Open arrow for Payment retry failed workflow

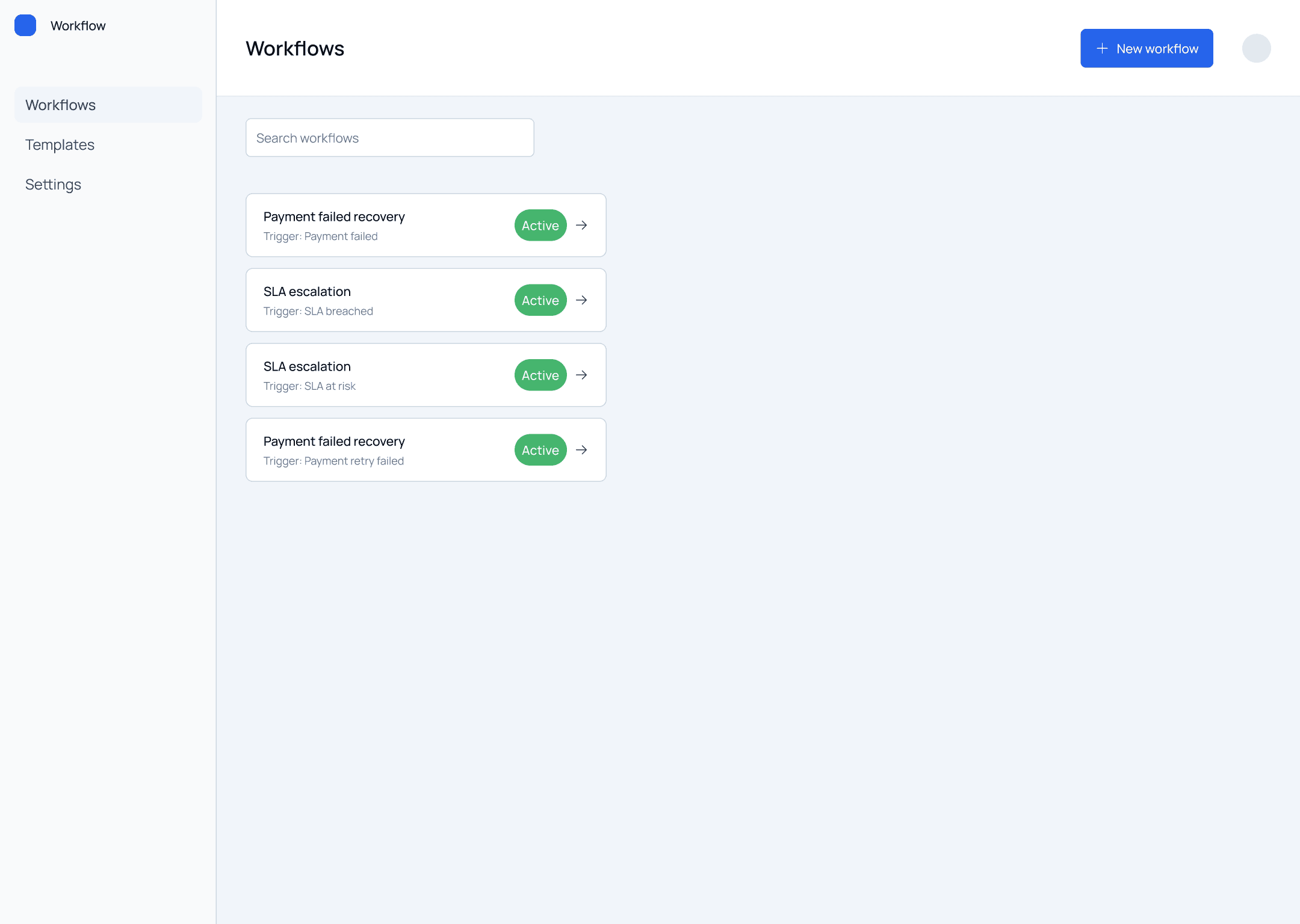coord(581,450)
